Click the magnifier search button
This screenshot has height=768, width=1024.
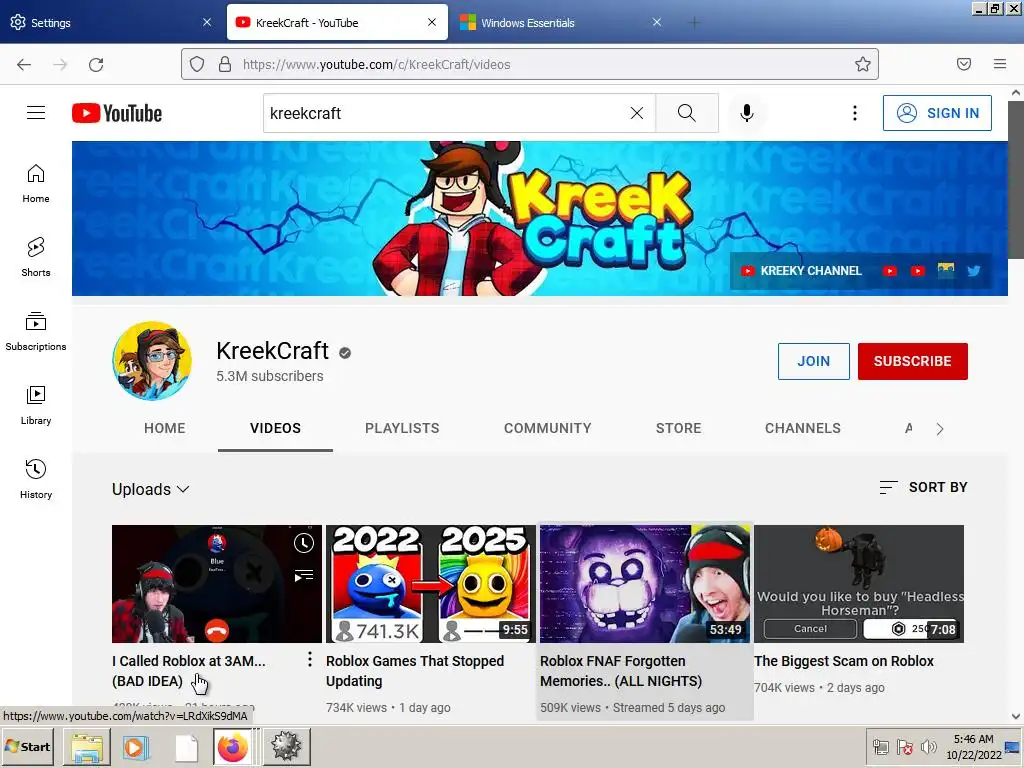click(x=686, y=113)
